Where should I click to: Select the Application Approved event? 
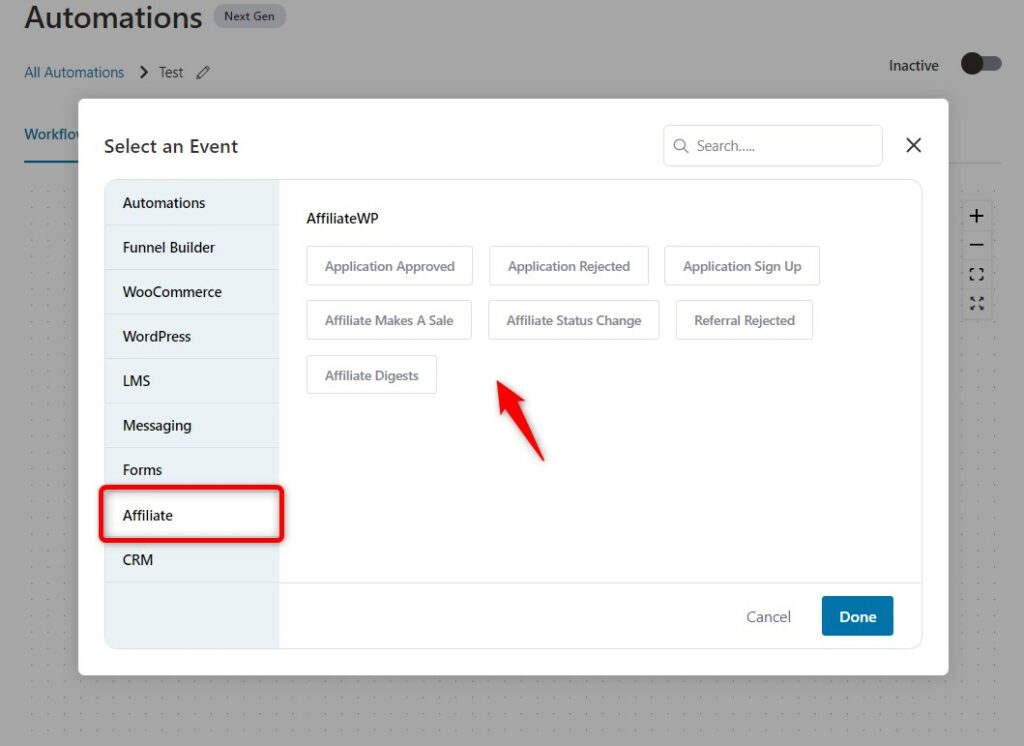389,266
